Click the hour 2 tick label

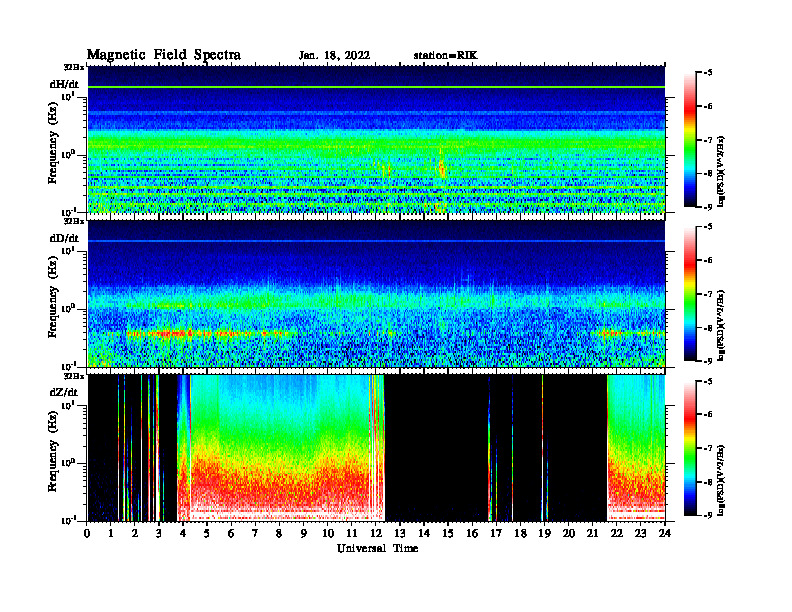135,534
